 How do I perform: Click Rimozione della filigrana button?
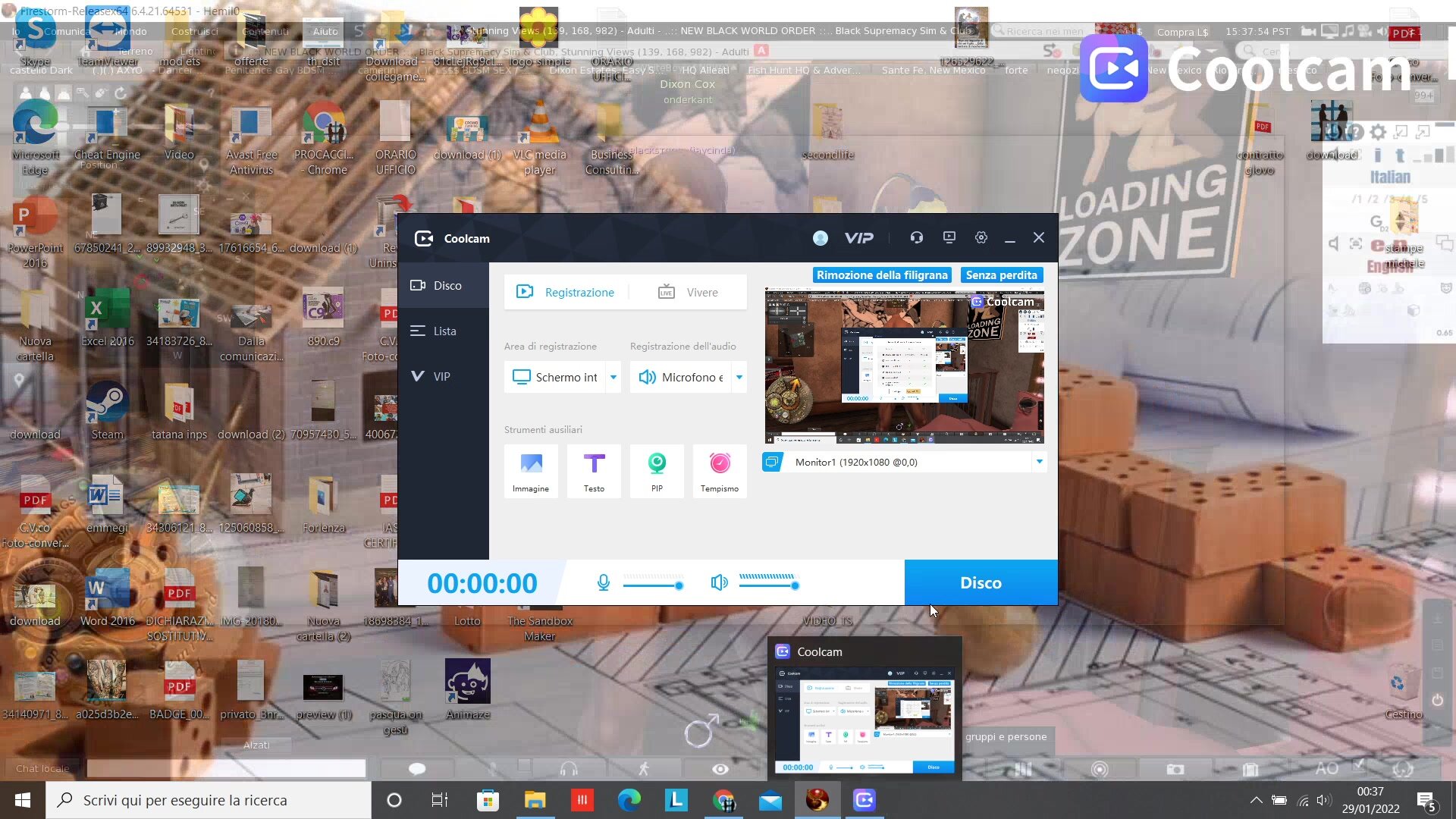tap(882, 275)
